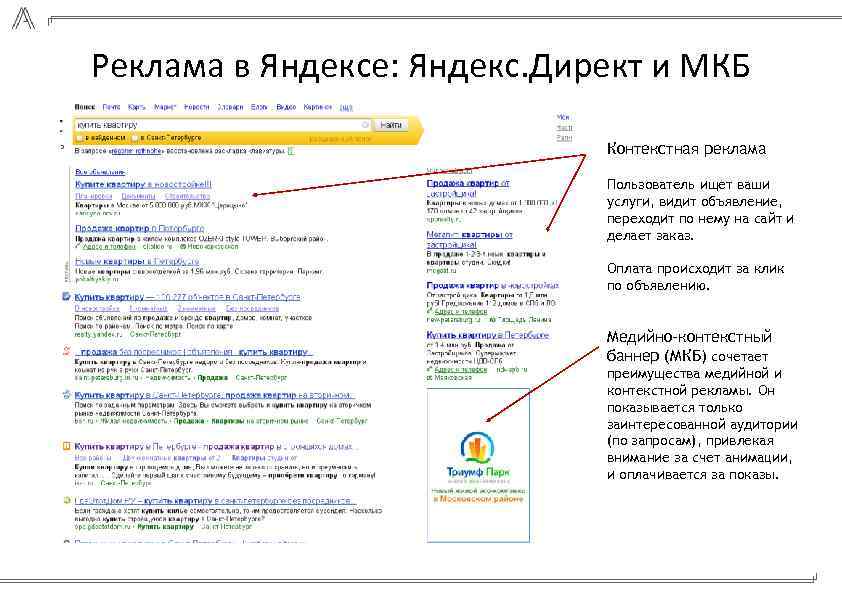Click the Триумф Парк media banner
Screen dimensions: 842x595
(x=478, y=466)
